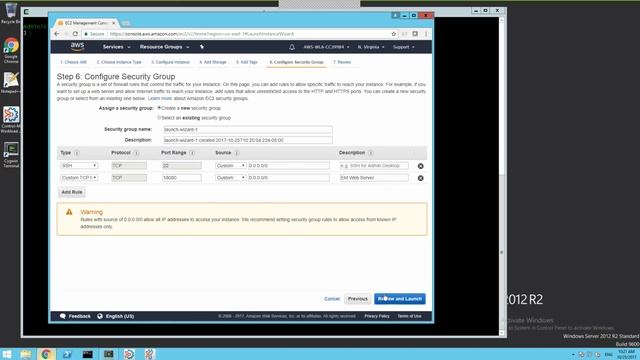This screenshot has width=640, height=360.
Task: Close the EC2 Management Console tab
Action: (x=114, y=23)
